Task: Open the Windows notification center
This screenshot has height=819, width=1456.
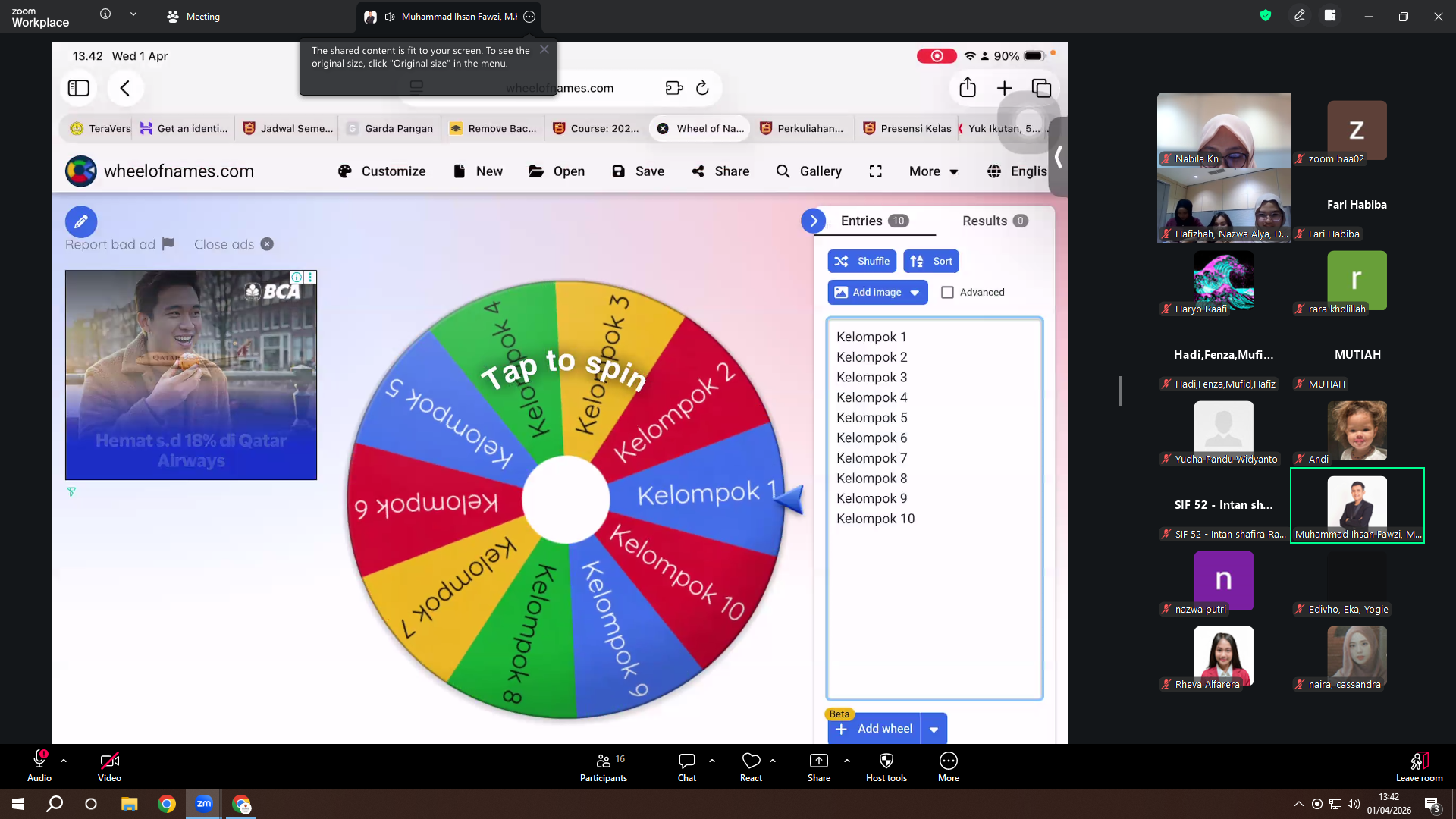Action: (1432, 804)
